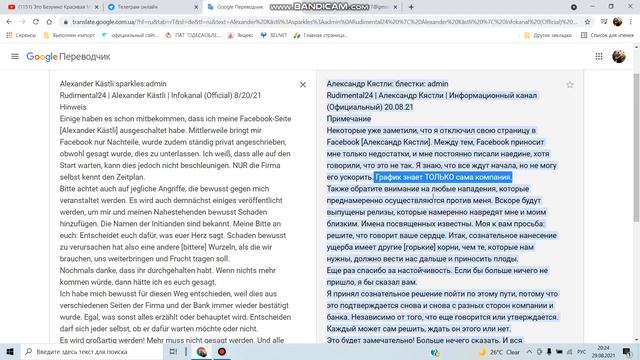Open the Главная страница bookmark
The width and height of the screenshot is (640, 360).
(x=321, y=35)
